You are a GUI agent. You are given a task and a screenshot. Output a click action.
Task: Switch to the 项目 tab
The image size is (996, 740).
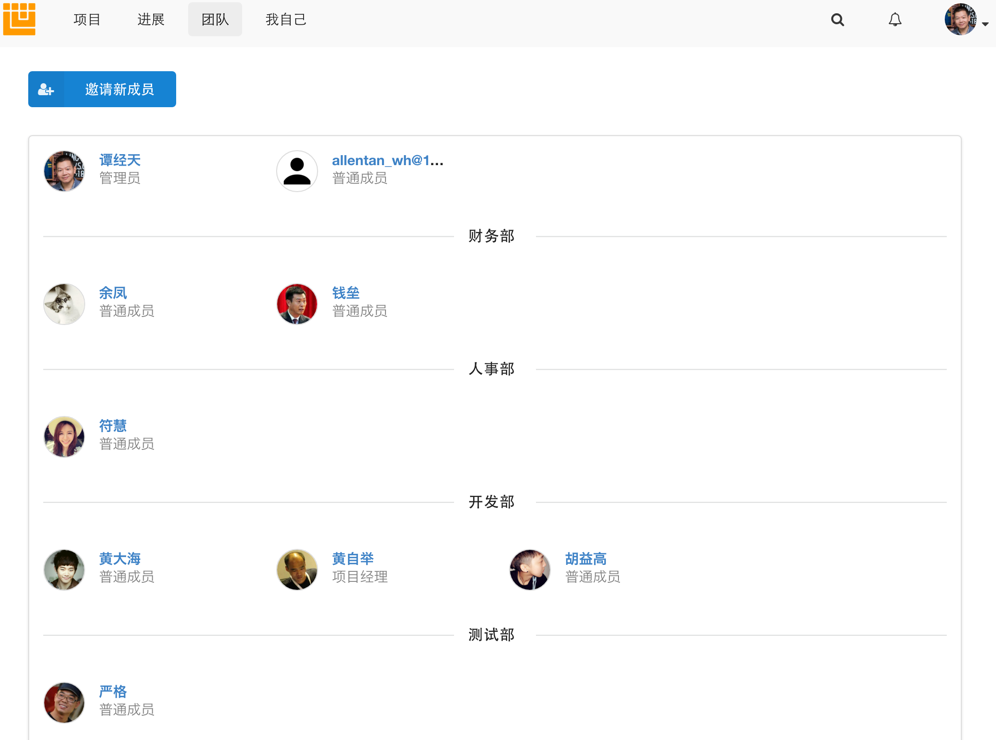87,19
